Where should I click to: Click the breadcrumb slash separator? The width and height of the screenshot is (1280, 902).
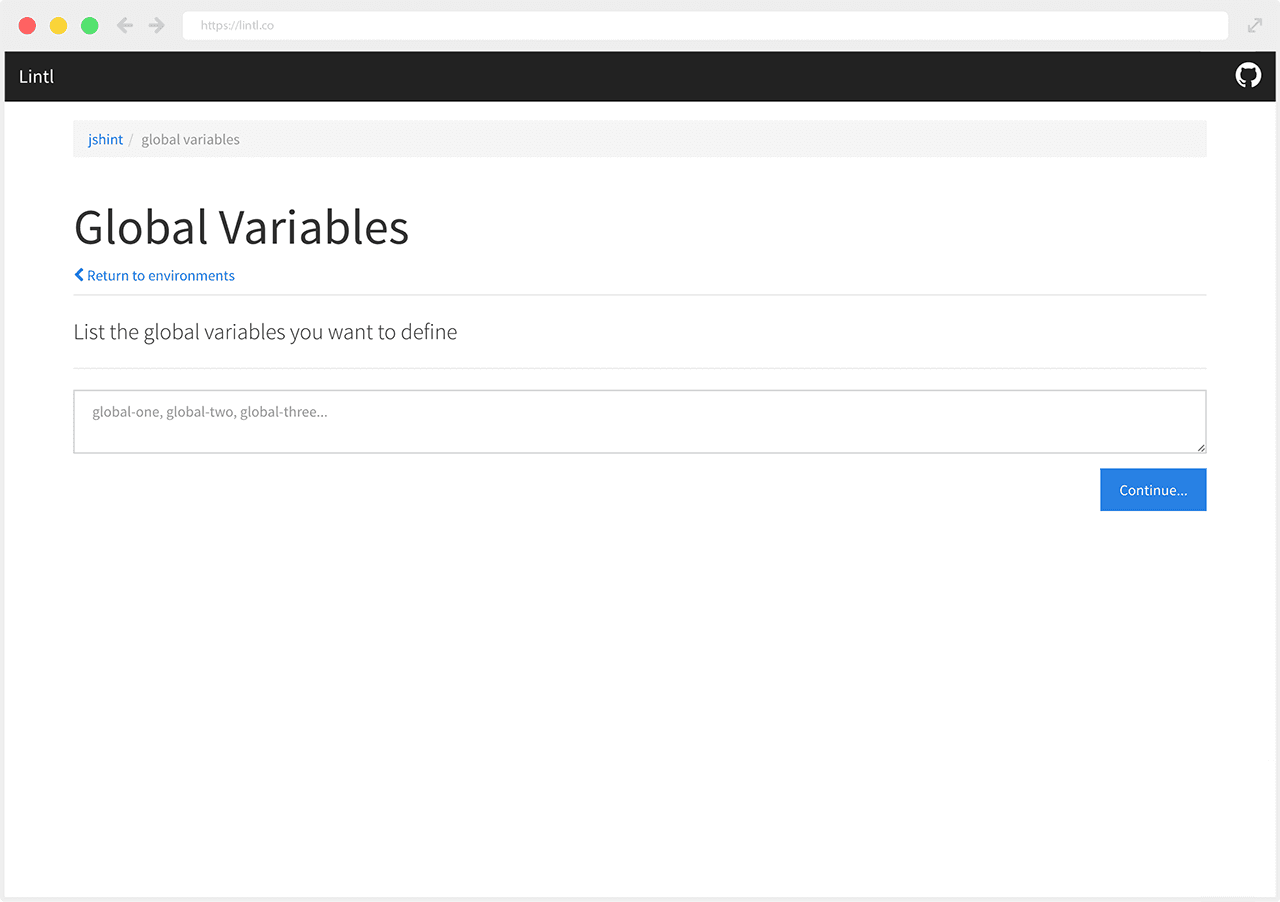tap(131, 139)
